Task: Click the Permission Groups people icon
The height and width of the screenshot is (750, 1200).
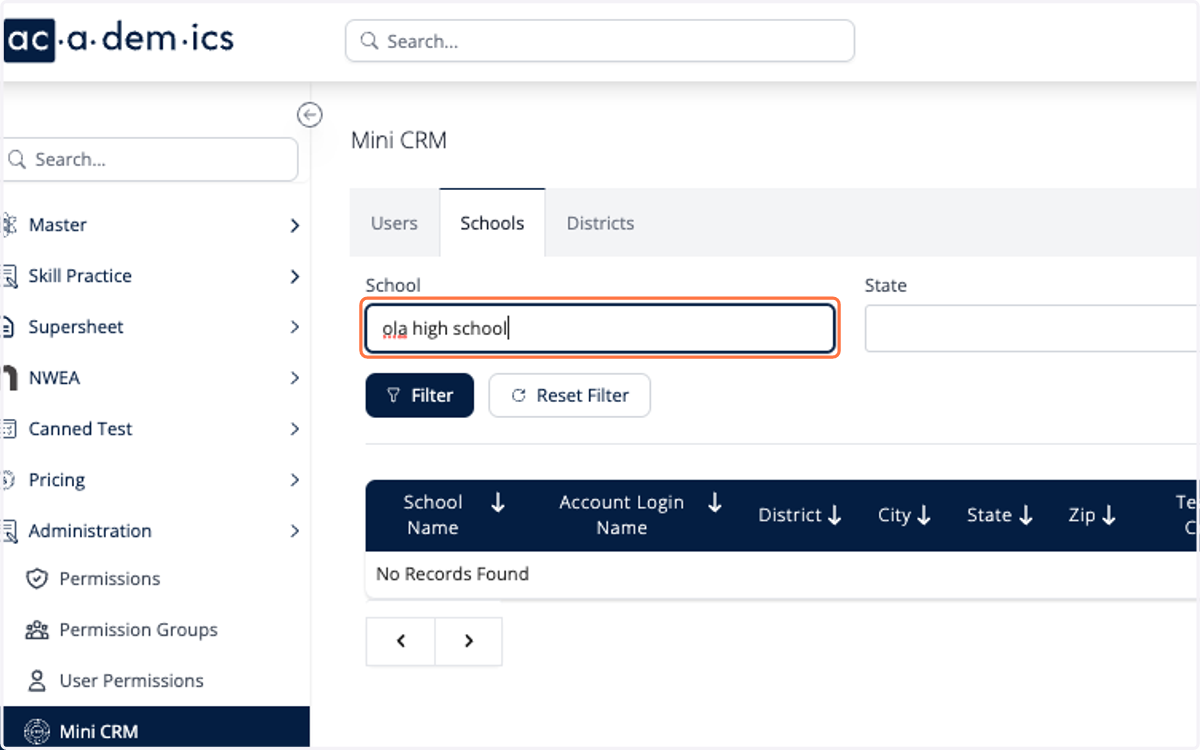Action: tap(37, 630)
